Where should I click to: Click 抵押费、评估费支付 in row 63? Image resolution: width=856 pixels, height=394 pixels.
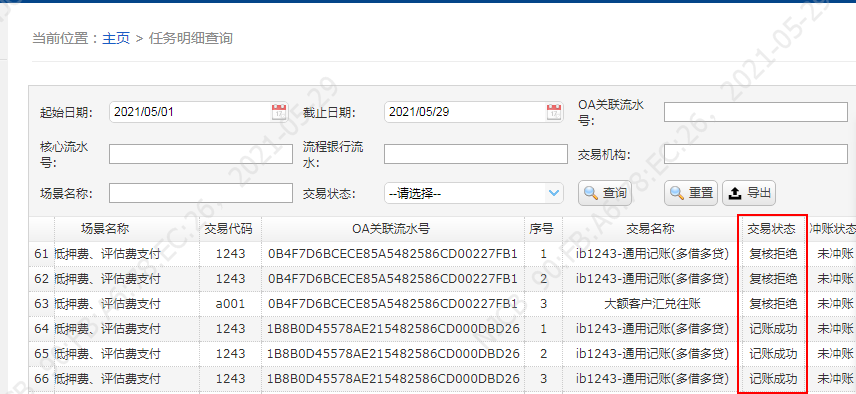(108, 304)
